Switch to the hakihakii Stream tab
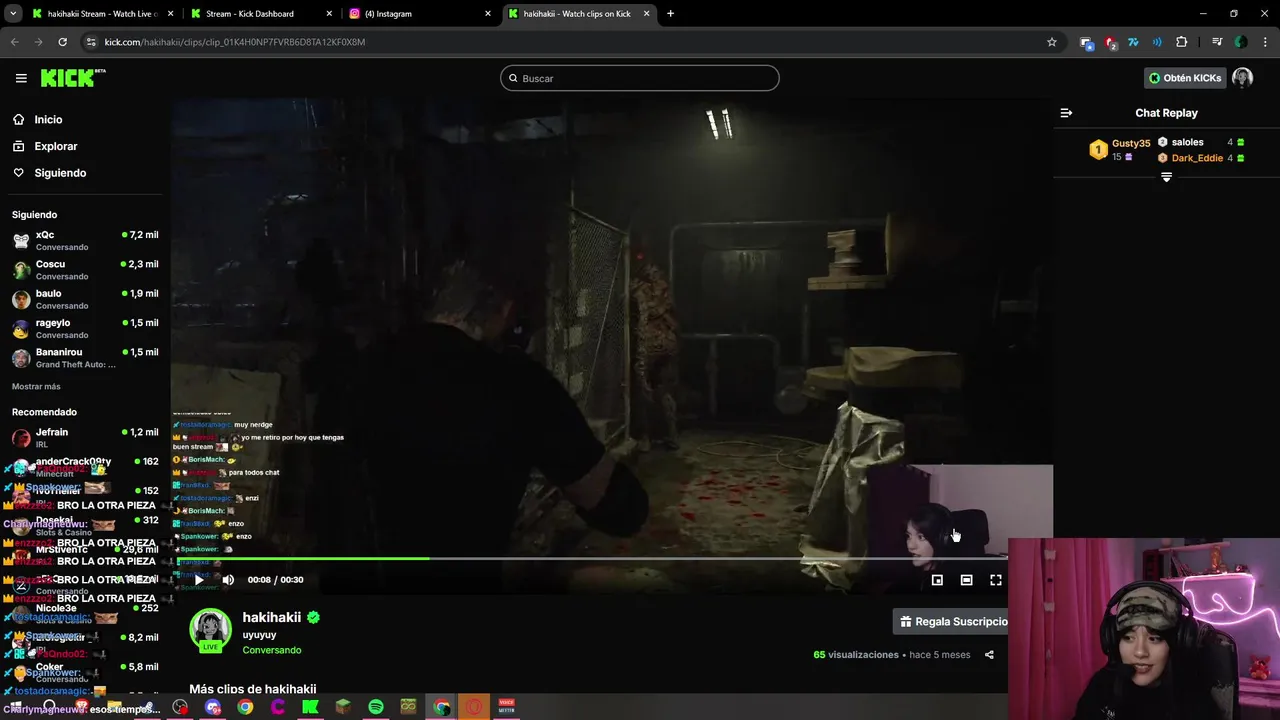The image size is (1280, 720). tap(100, 14)
